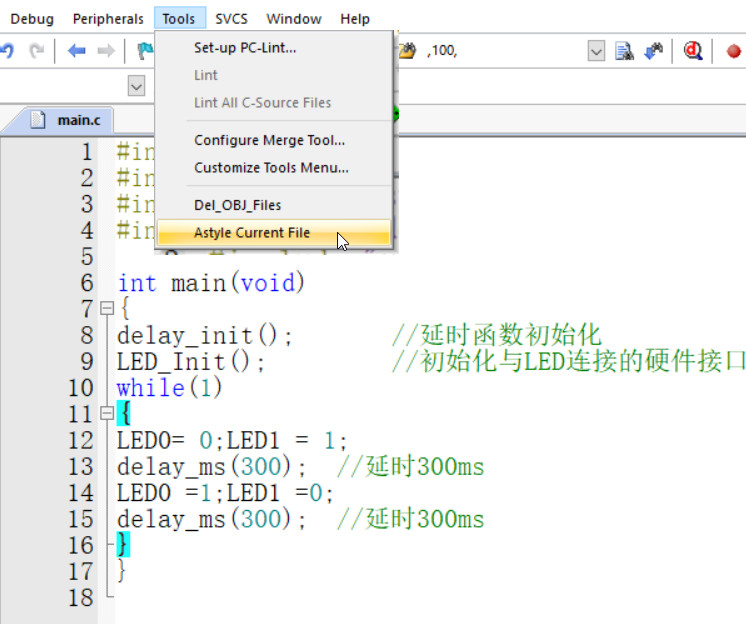Open Customize Tools Menu...
This screenshot has height=624, width=746.
275,168
